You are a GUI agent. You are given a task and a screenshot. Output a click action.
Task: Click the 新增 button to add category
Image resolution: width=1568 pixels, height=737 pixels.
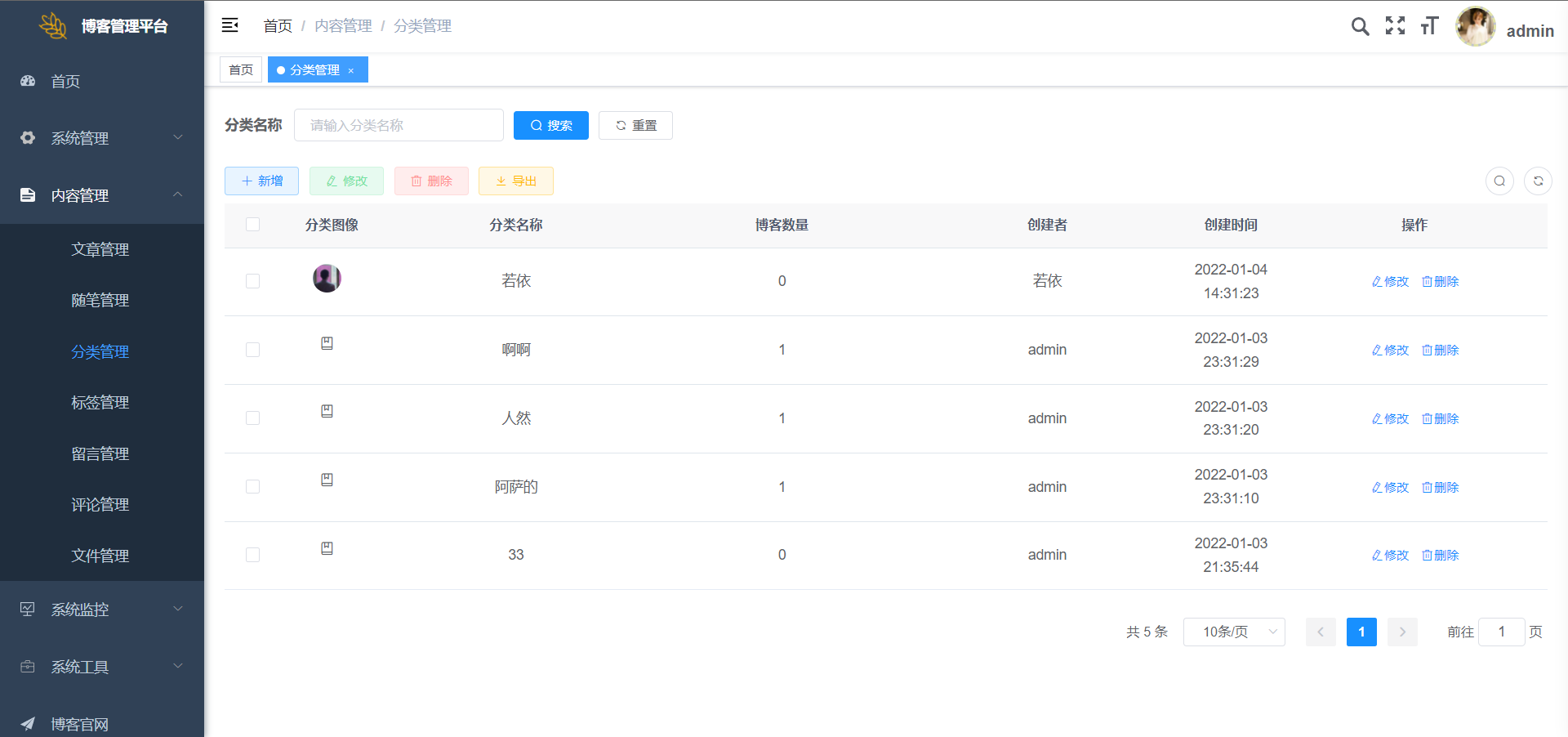point(261,181)
